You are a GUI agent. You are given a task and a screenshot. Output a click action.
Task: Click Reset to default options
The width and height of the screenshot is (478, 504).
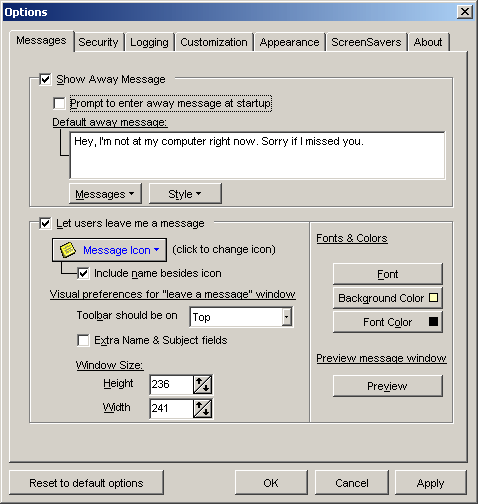[x=86, y=483]
